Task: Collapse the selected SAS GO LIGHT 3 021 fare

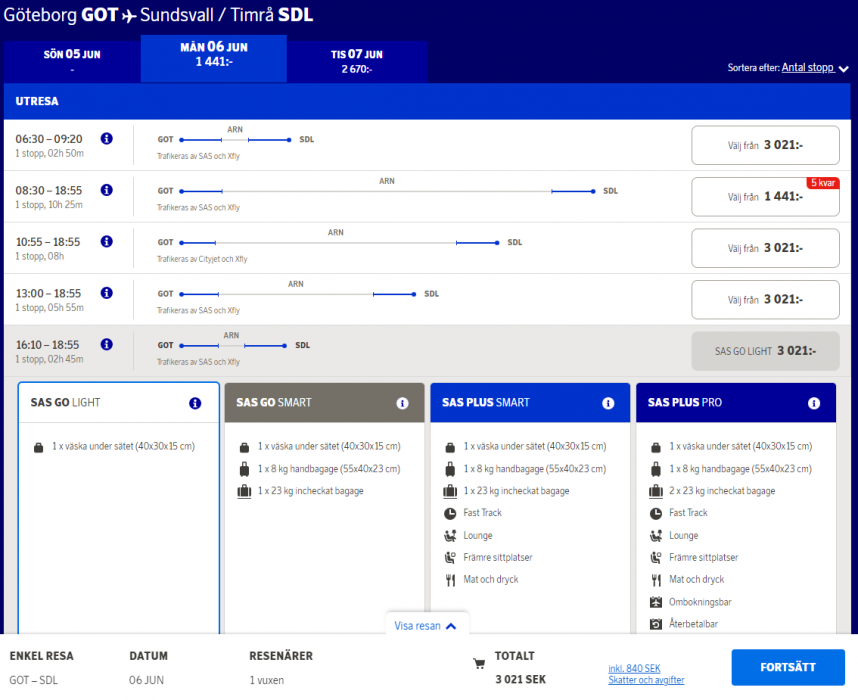Action: [x=765, y=351]
